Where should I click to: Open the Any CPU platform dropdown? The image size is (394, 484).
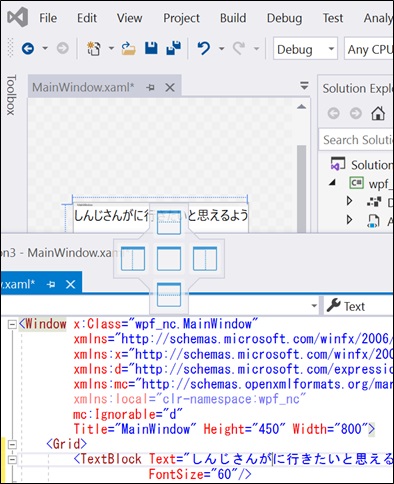[x=369, y=49]
